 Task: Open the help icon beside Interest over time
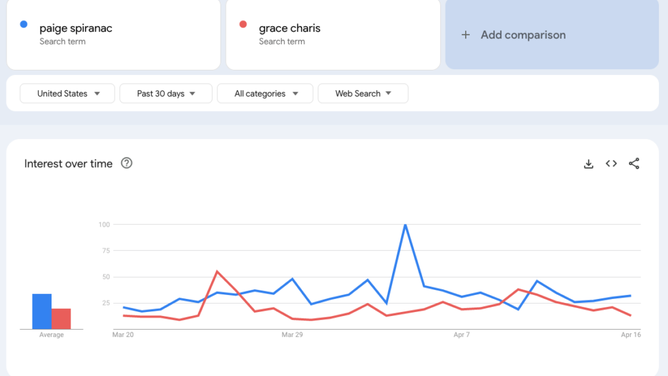[x=127, y=163]
